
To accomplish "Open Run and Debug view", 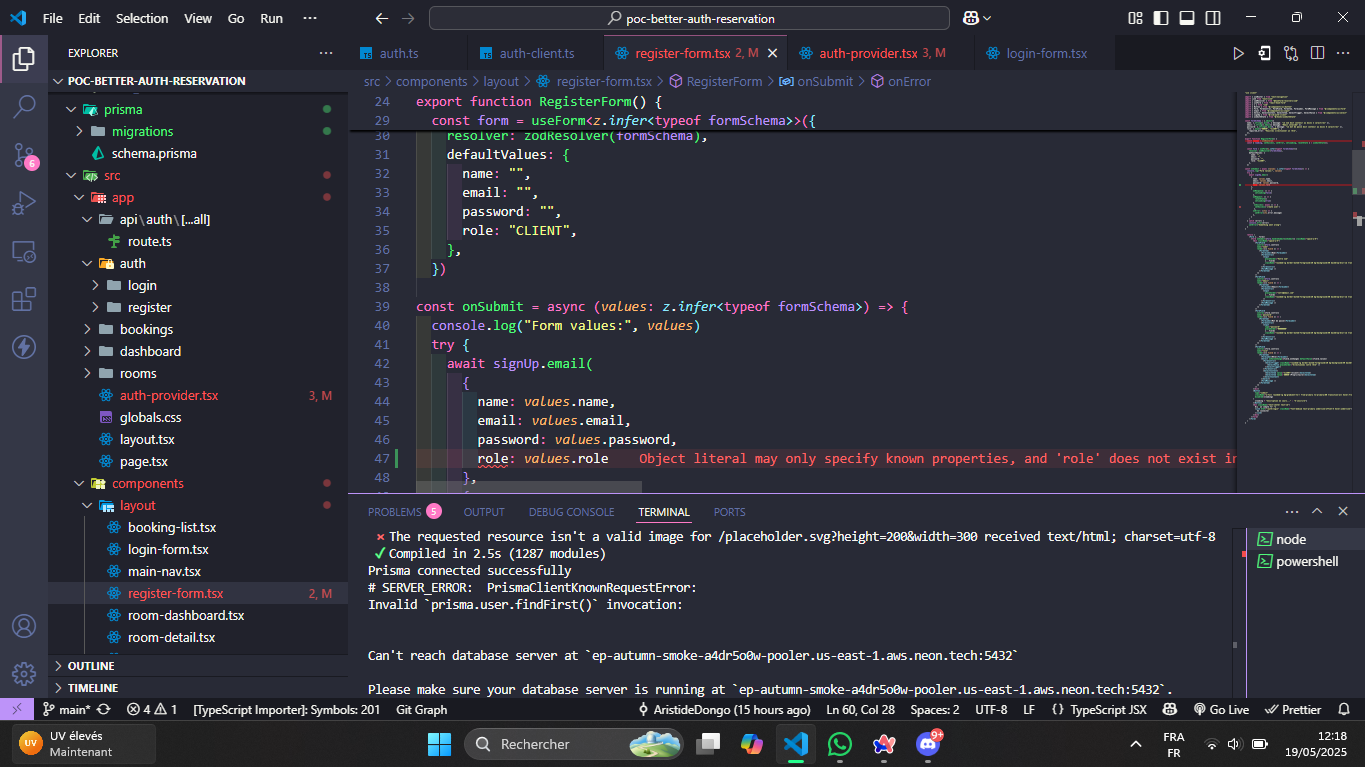I will click(x=24, y=204).
